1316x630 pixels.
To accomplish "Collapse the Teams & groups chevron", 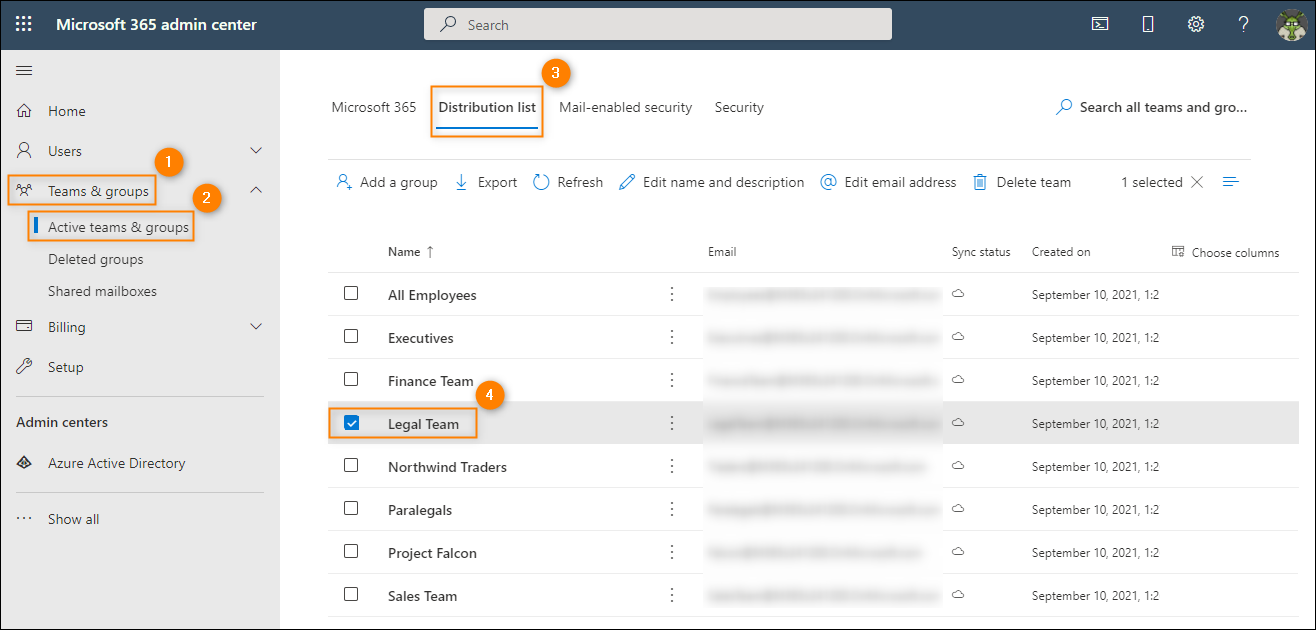I will click(x=256, y=190).
